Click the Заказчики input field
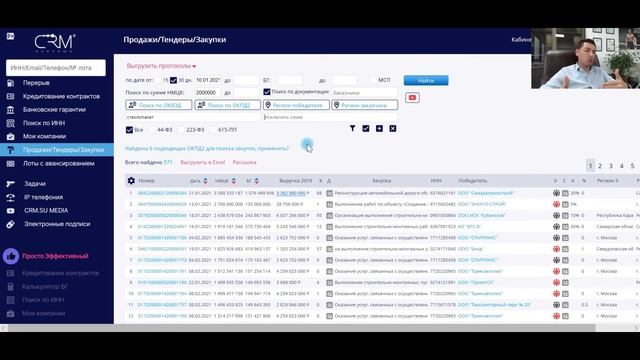Image resolution: width=640 pixels, height=360 pixels. pyautogui.click(x=364, y=93)
